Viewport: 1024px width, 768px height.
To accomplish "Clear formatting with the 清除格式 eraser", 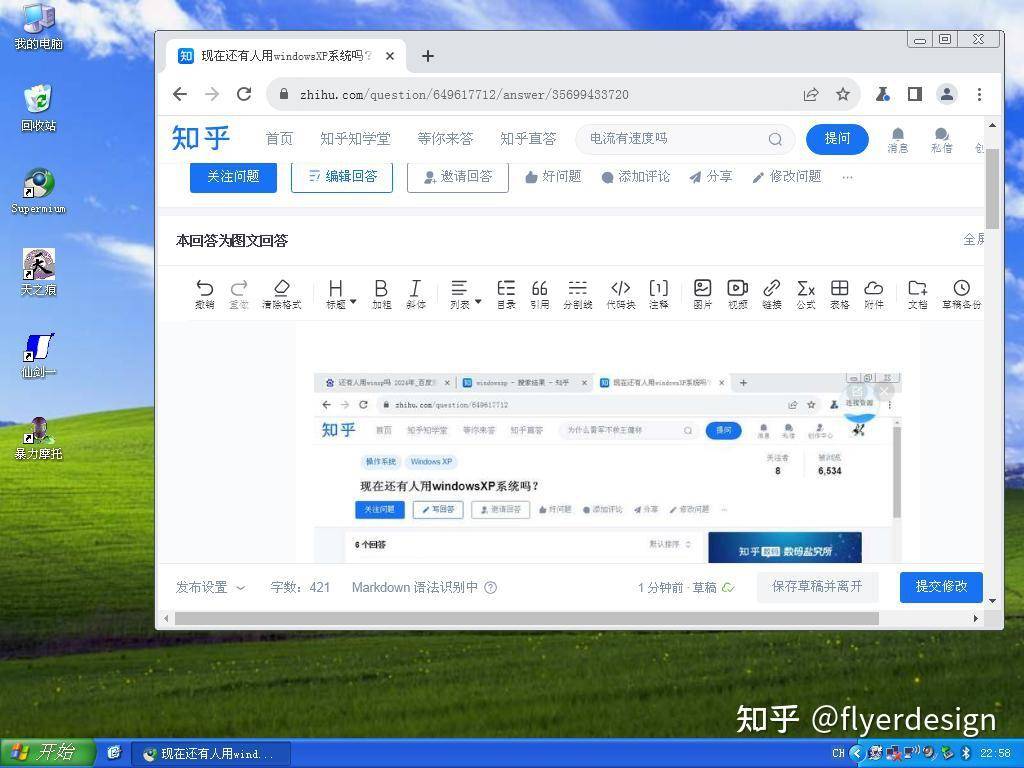I will [x=281, y=294].
